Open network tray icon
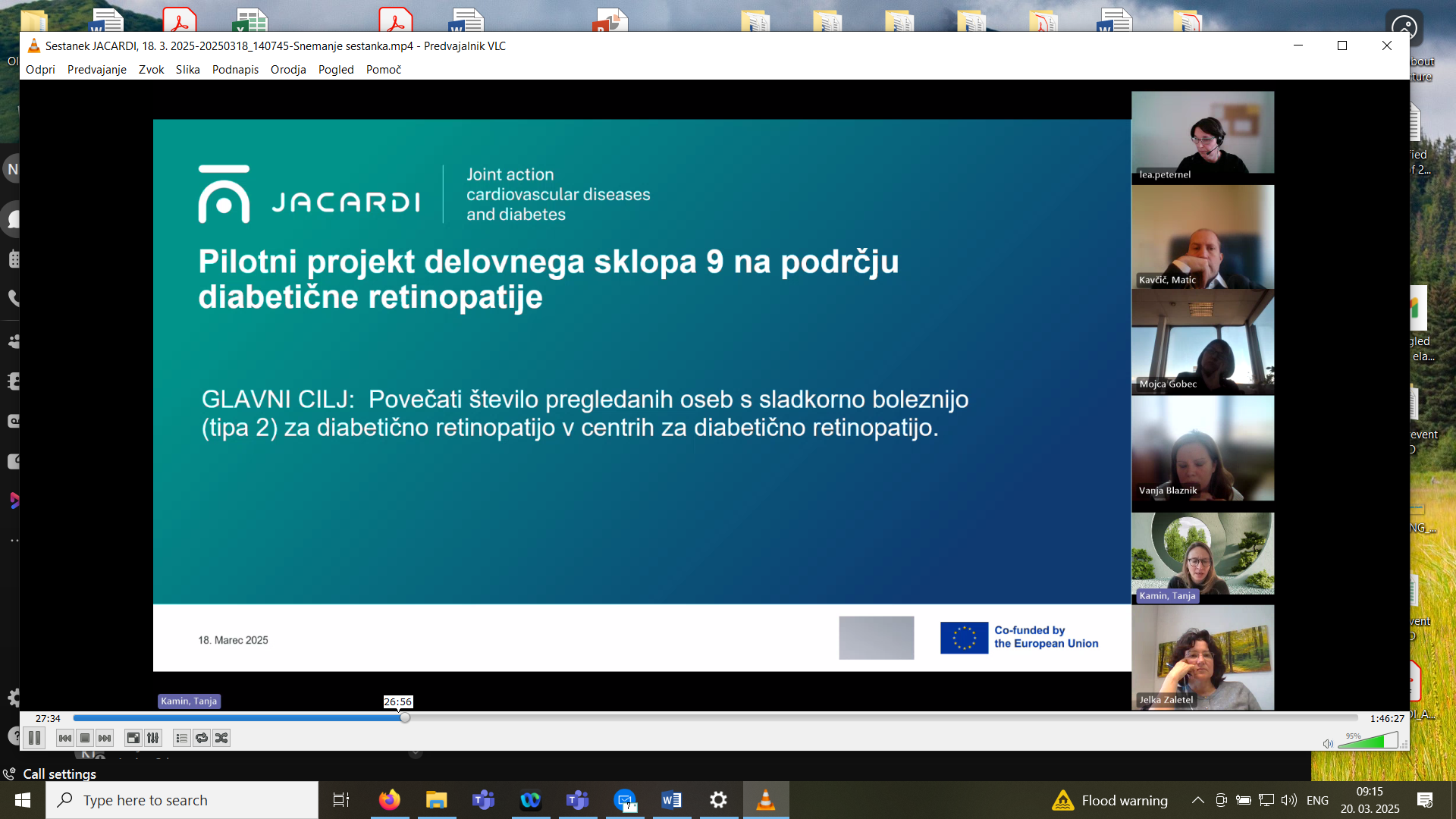Image resolution: width=1456 pixels, height=819 pixels. pyautogui.click(x=1266, y=800)
